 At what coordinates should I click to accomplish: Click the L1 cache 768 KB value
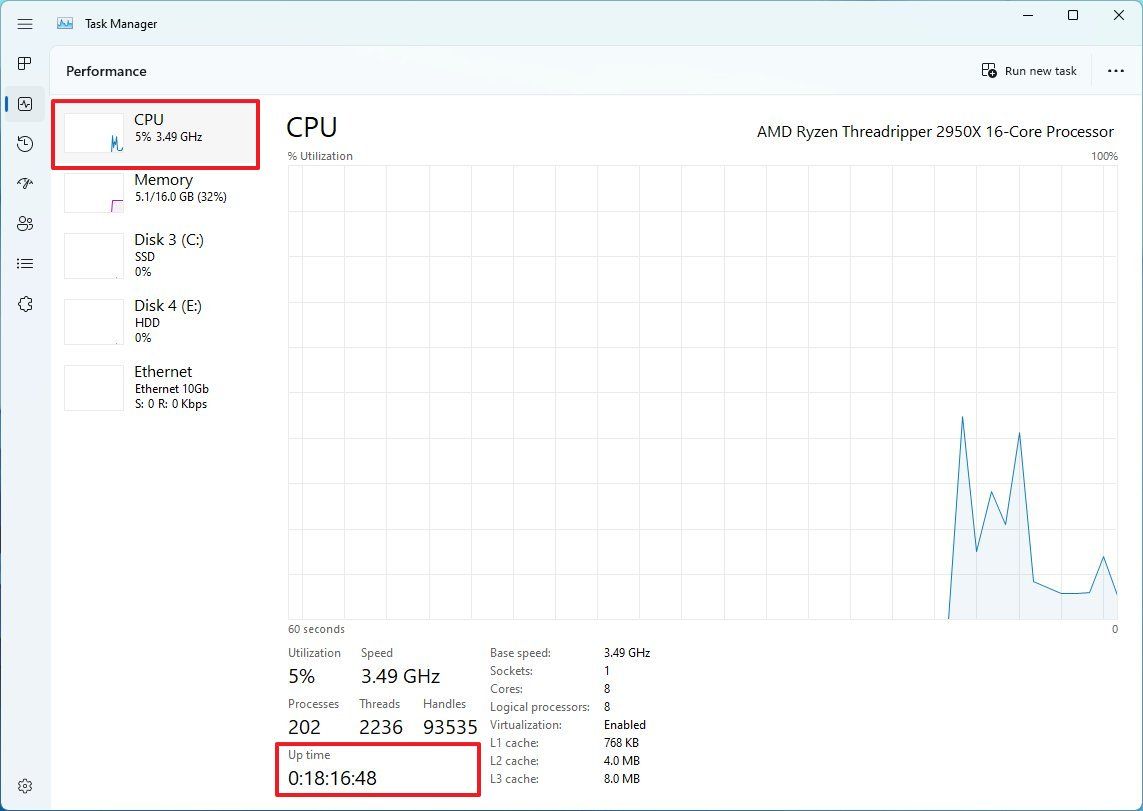(x=621, y=743)
